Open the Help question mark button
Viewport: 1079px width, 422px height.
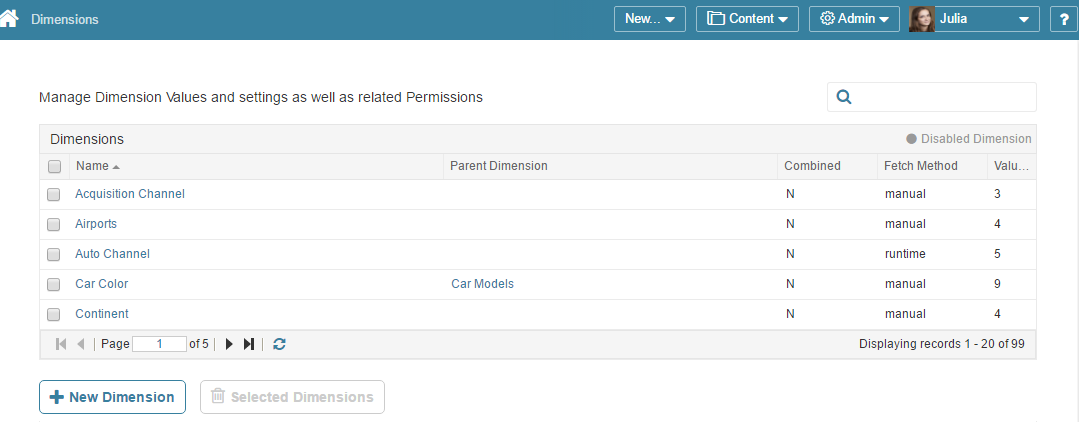pos(1063,19)
